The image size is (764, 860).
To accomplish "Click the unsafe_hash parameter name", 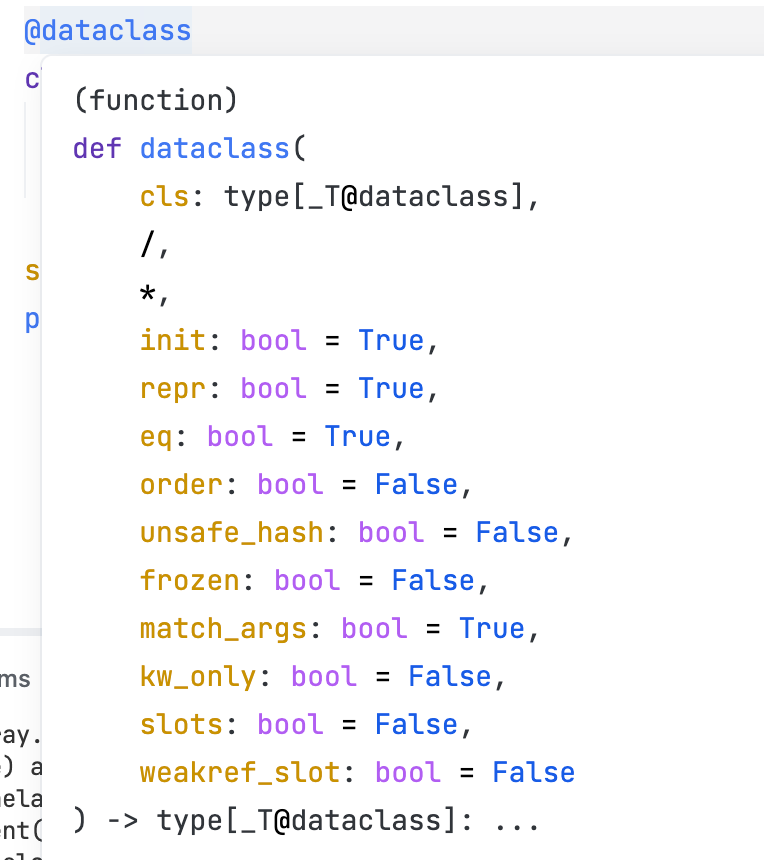I will (232, 533).
